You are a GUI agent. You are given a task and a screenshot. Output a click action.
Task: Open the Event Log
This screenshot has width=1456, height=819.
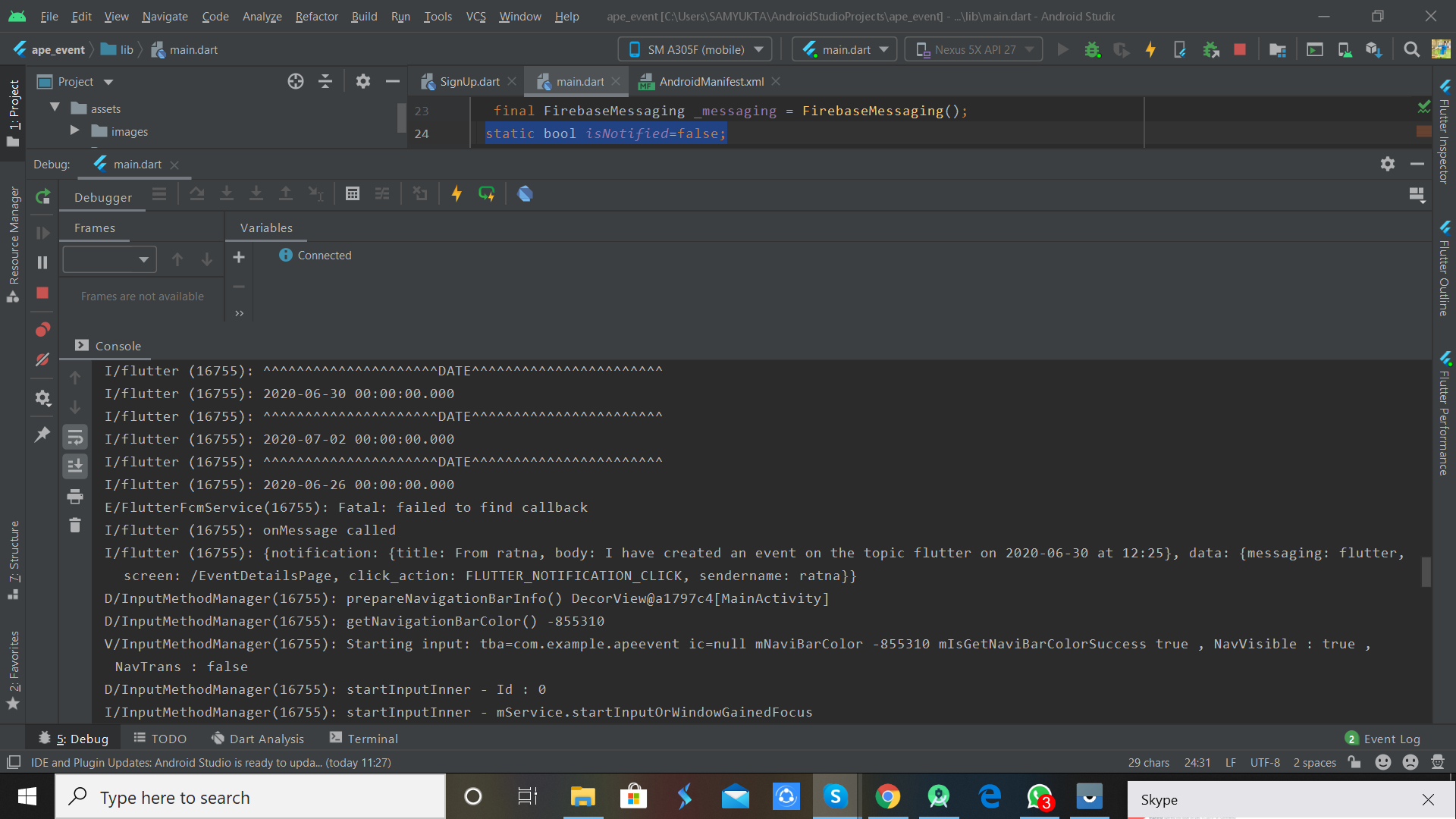point(1382,739)
